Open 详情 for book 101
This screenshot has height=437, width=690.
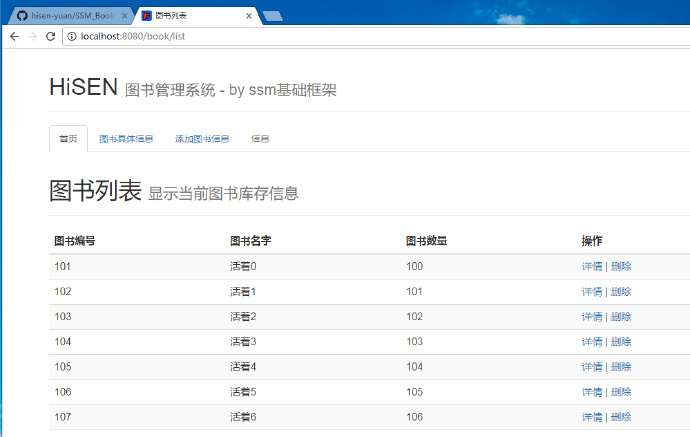coord(592,266)
